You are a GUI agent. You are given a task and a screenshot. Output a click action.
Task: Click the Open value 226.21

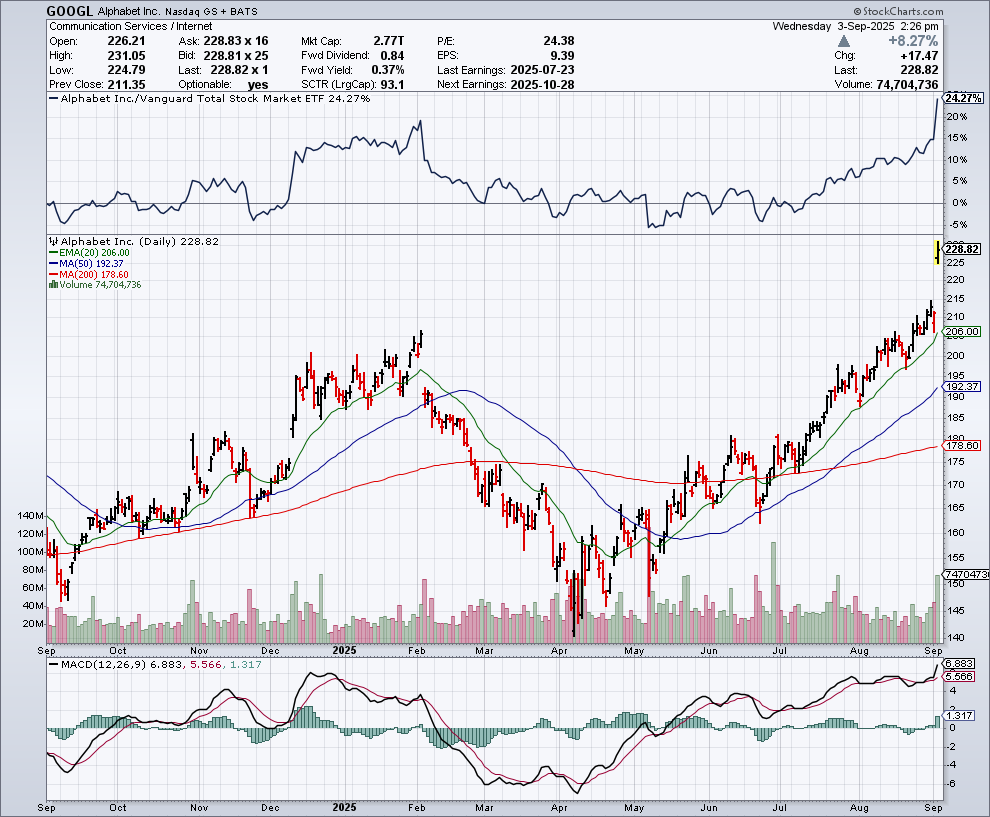pyautogui.click(x=126, y=41)
